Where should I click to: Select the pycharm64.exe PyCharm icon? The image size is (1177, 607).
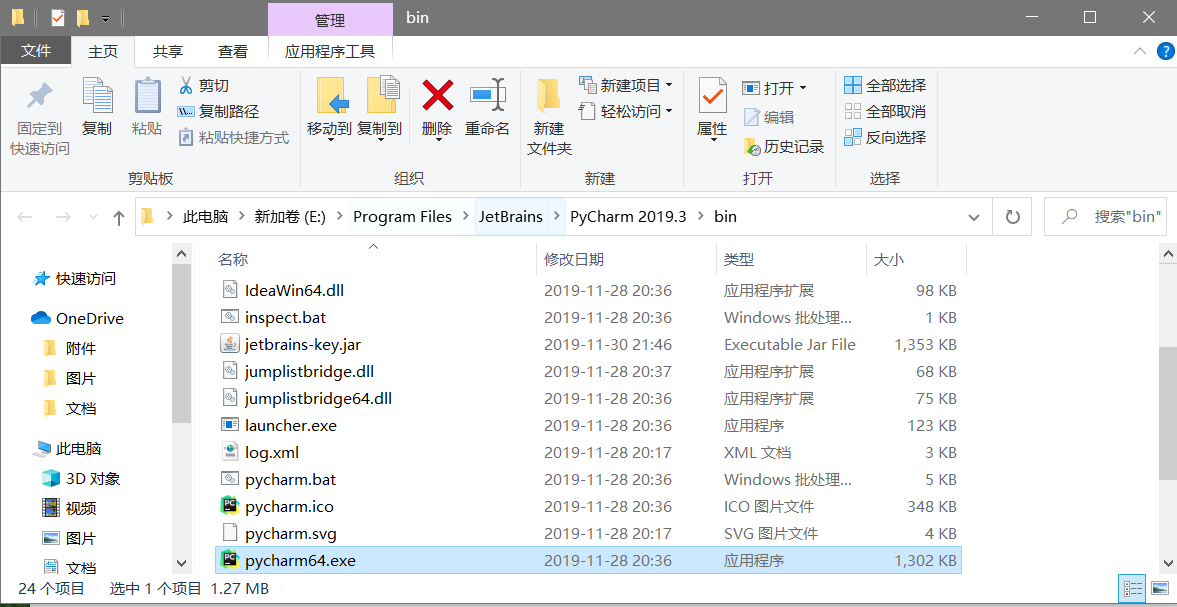tap(230, 560)
